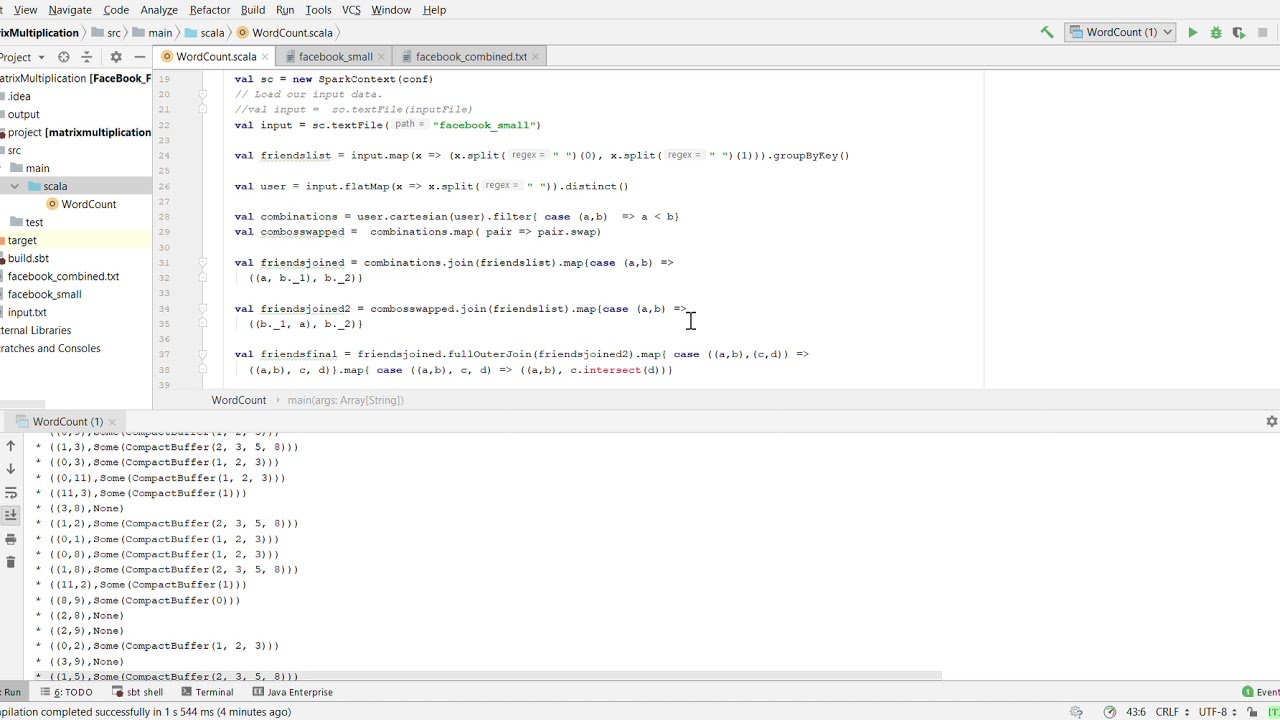Locate the opened file with the crosshair icon in the Project panel
Viewport: 1280px width, 720px height.
(64, 57)
